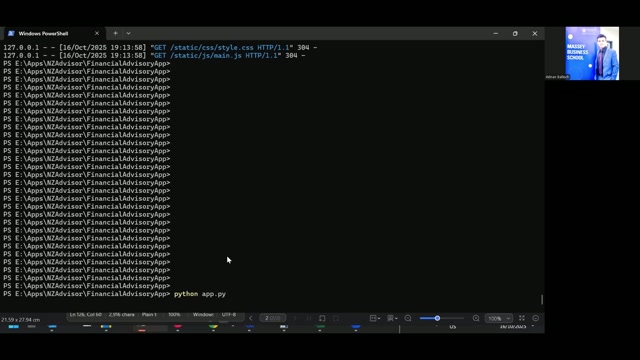Click the GET /static/css/style.css log line
The width and height of the screenshot is (640, 360).
coord(160,48)
